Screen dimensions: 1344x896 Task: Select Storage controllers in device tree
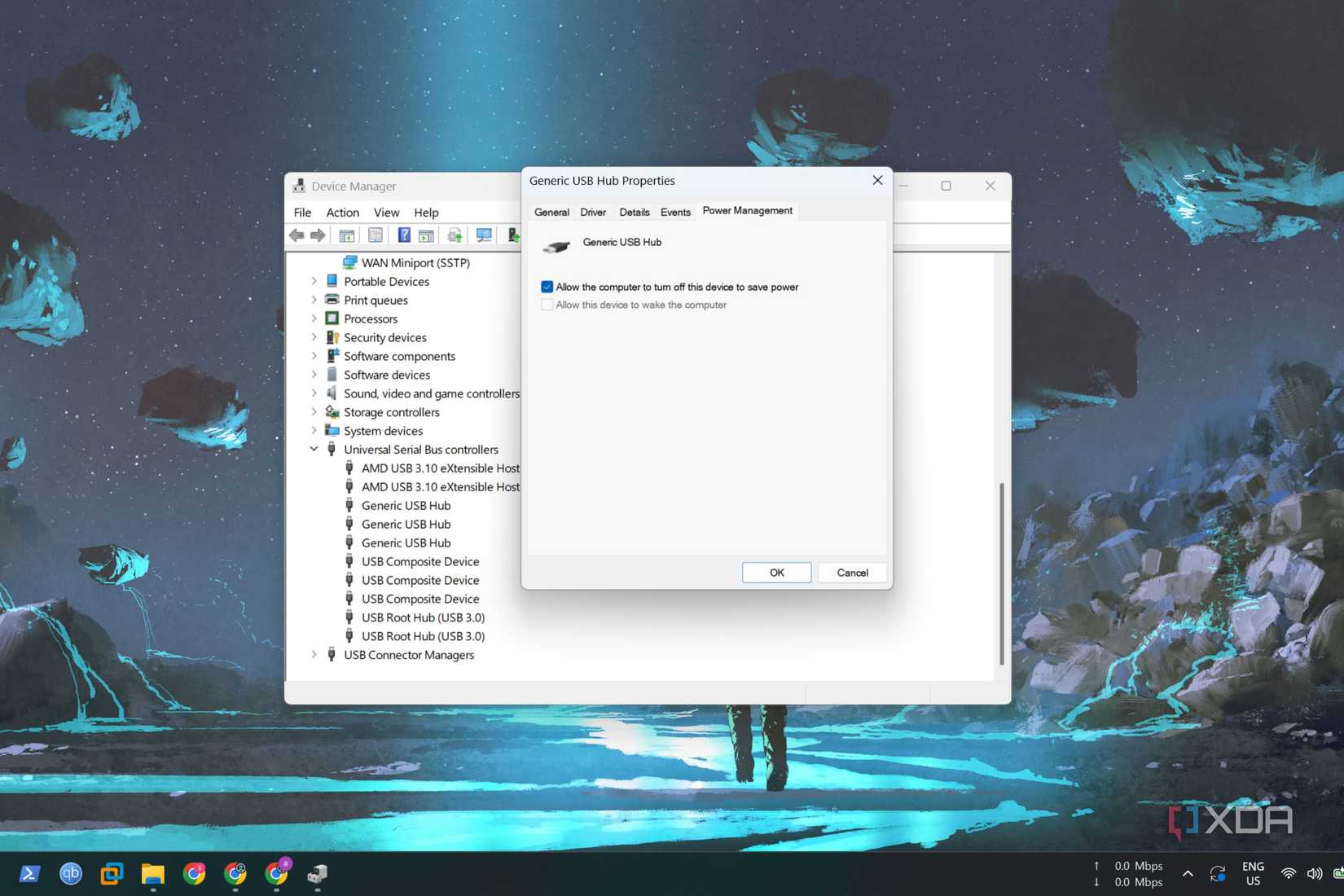(391, 412)
